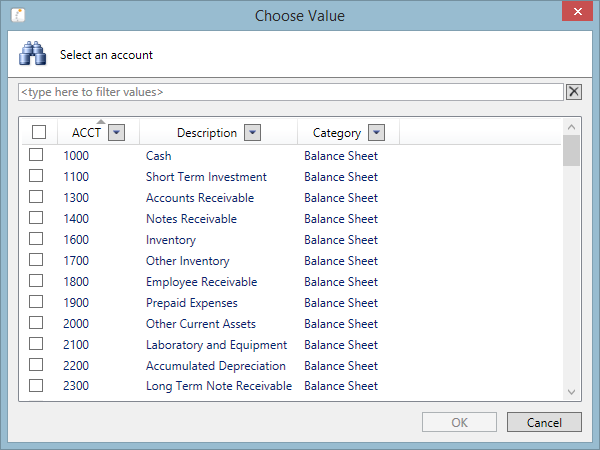Open the Description column filter dropdown

coord(252,132)
